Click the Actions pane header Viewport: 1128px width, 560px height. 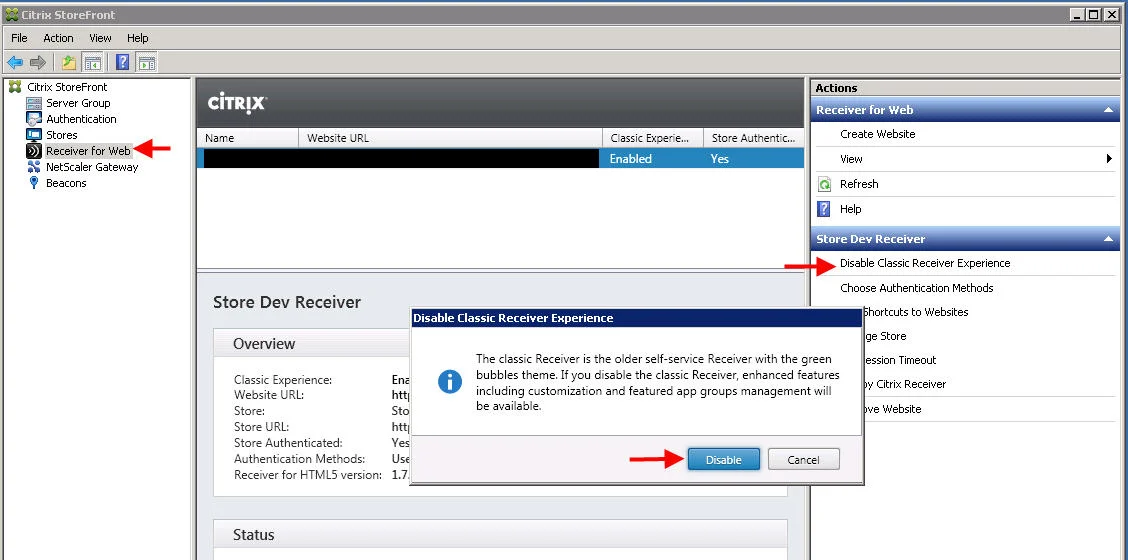tap(965, 88)
